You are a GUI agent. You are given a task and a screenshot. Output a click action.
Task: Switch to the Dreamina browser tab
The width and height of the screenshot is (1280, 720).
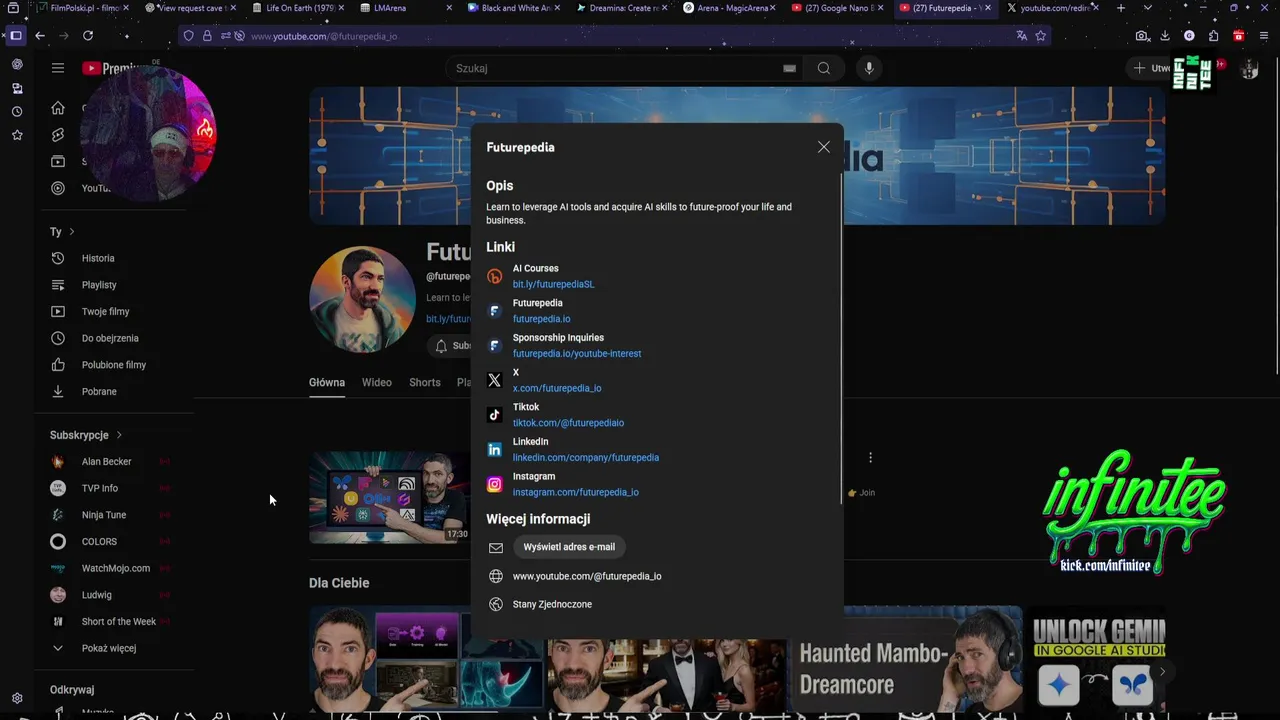(x=624, y=8)
